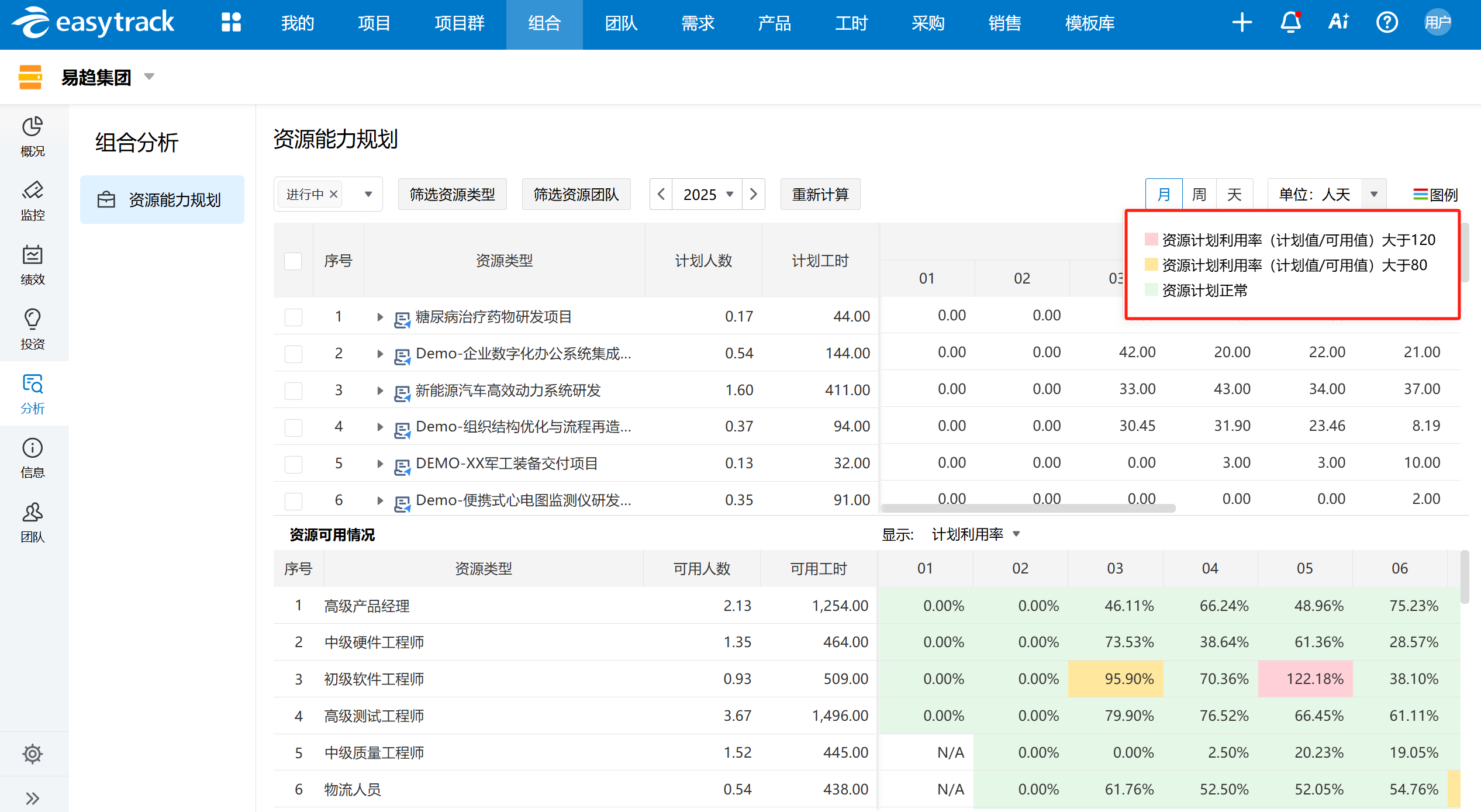Toggle the select-all header checkbox
Viewport: 1481px width, 812px height.
293,261
